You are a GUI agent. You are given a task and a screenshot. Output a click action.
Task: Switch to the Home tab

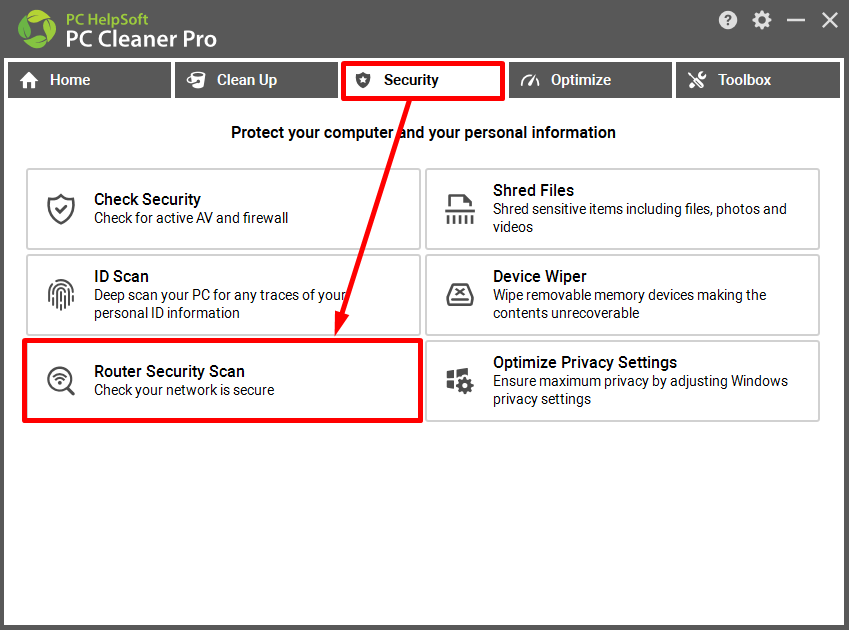coord(89,80)
